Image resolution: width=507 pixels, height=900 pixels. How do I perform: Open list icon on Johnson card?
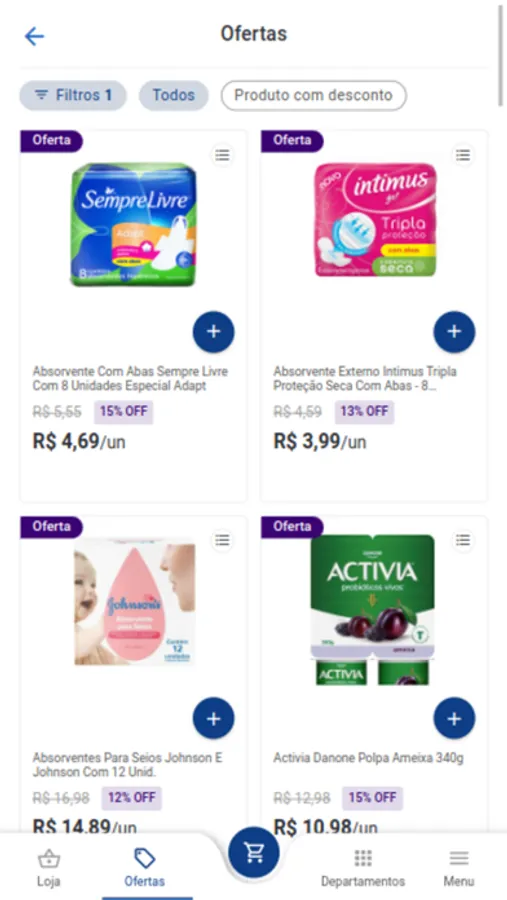click(222, 540)
